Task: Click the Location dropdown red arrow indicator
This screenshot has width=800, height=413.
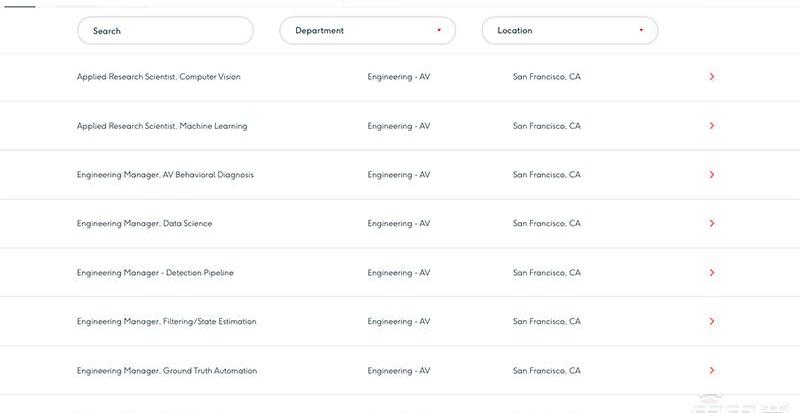Action: click(x=641, y=30)
